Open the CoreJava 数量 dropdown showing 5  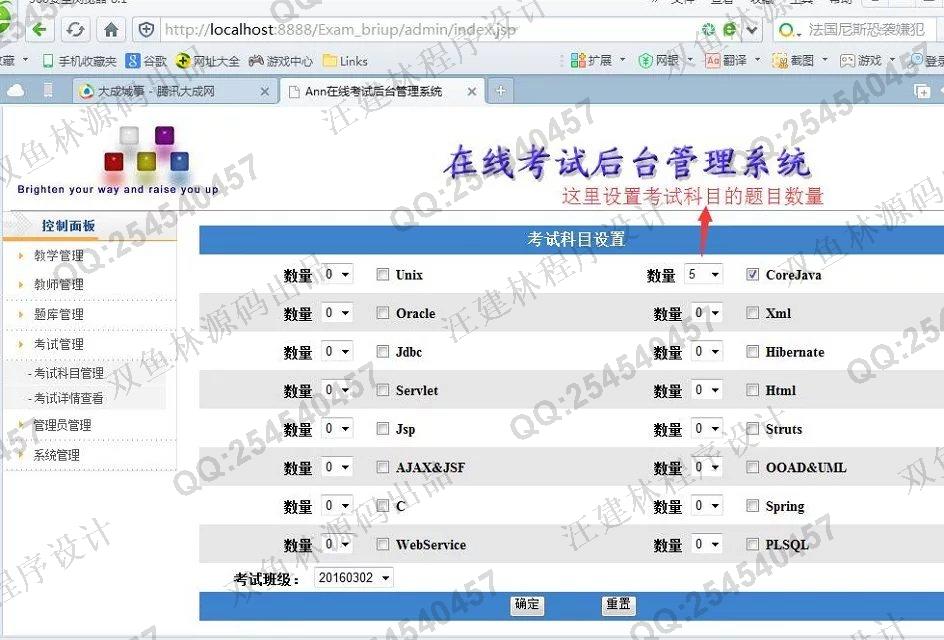click(703, 275)
